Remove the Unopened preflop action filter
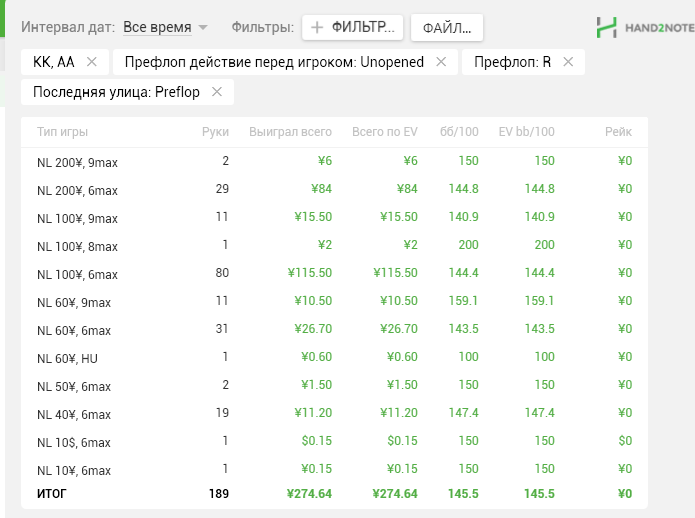The width and height of the screenshot is (695, 518). [441, 62]
